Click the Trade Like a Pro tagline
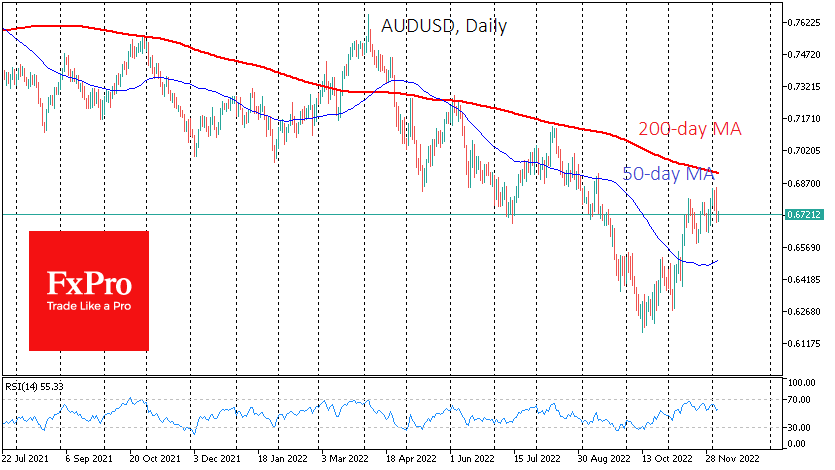This screenshot has width=835, height=470. (89, 306)
